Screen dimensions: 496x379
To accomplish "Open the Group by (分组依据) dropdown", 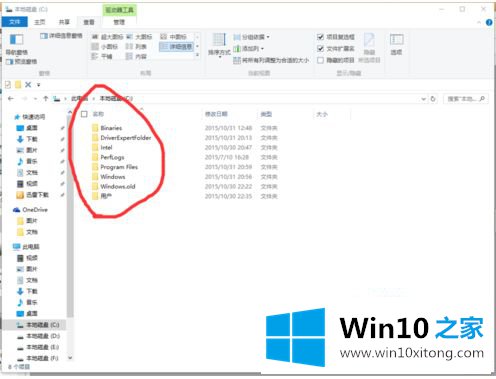I will coord(252,37).
